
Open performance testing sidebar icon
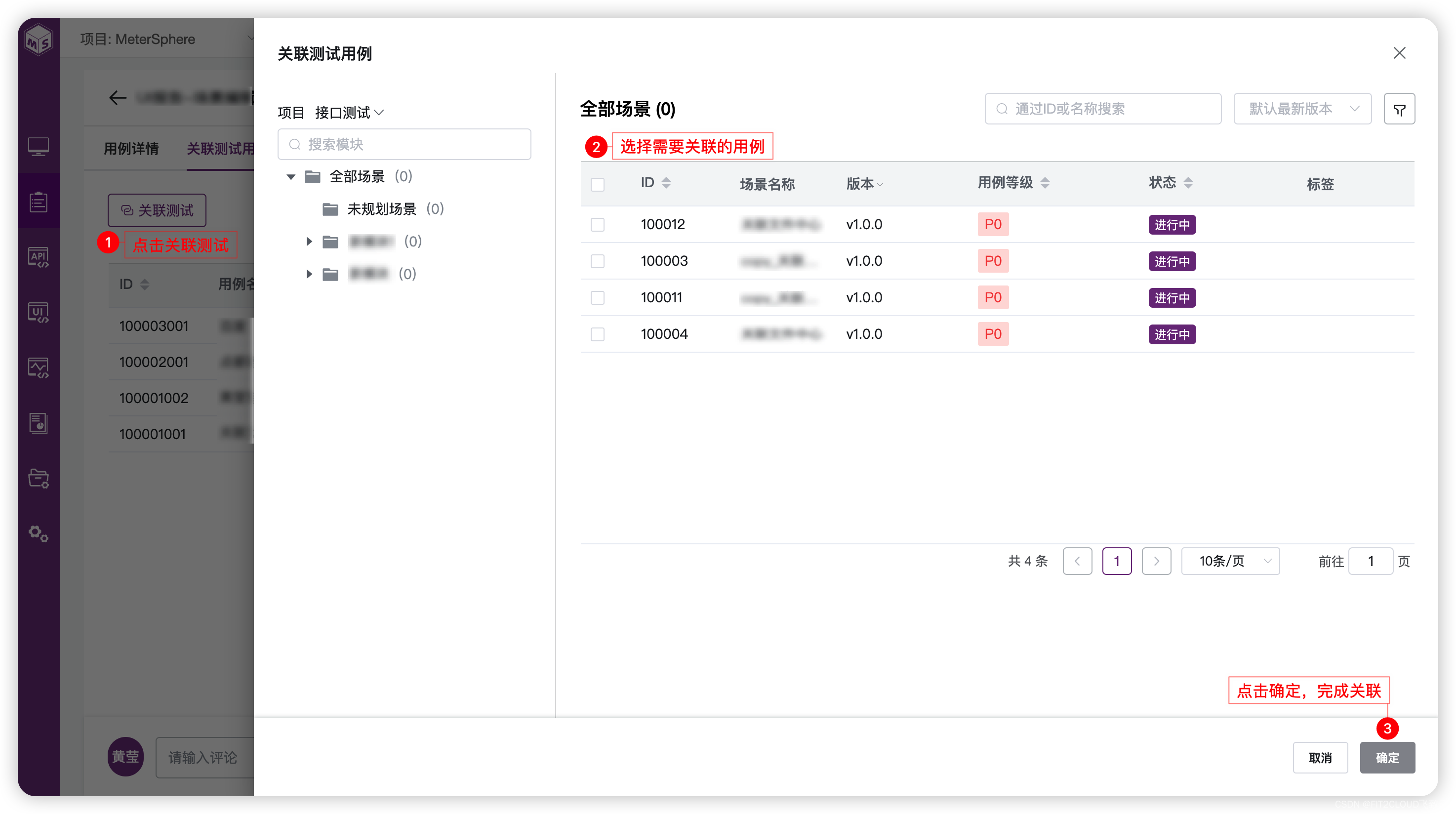(39, 368)
